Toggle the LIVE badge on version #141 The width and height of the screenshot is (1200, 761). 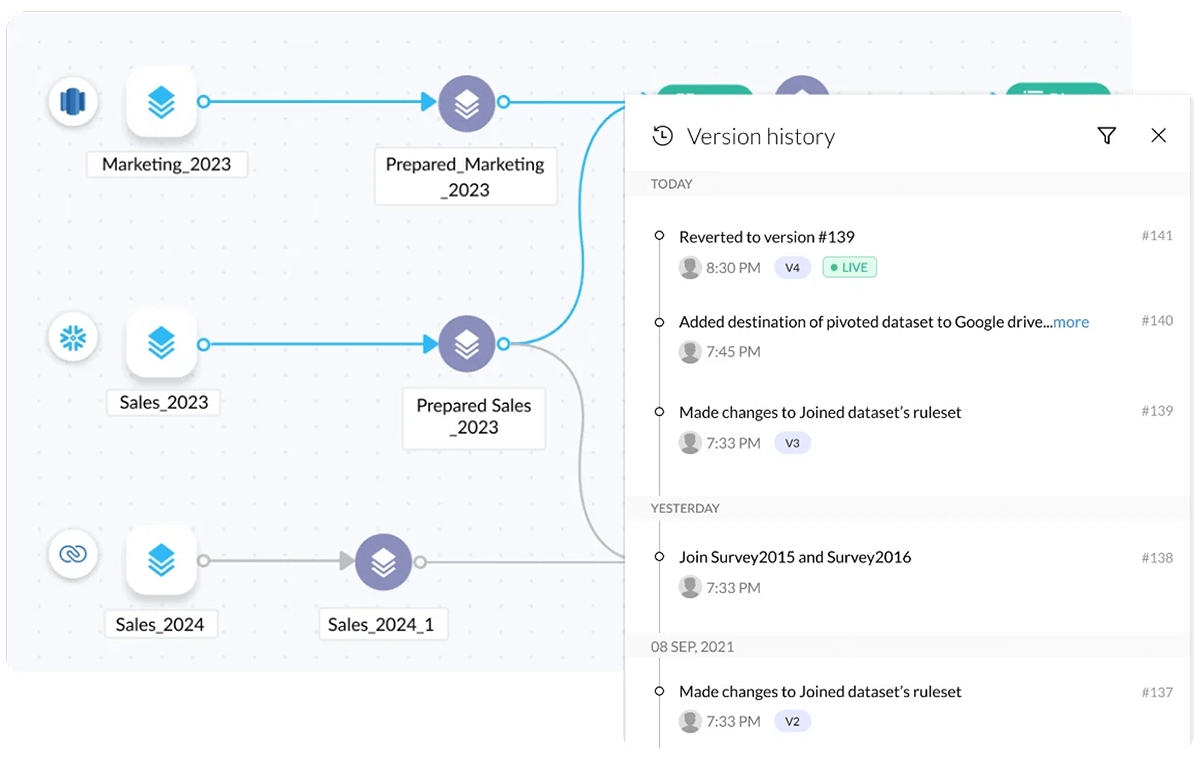(849, 267)
